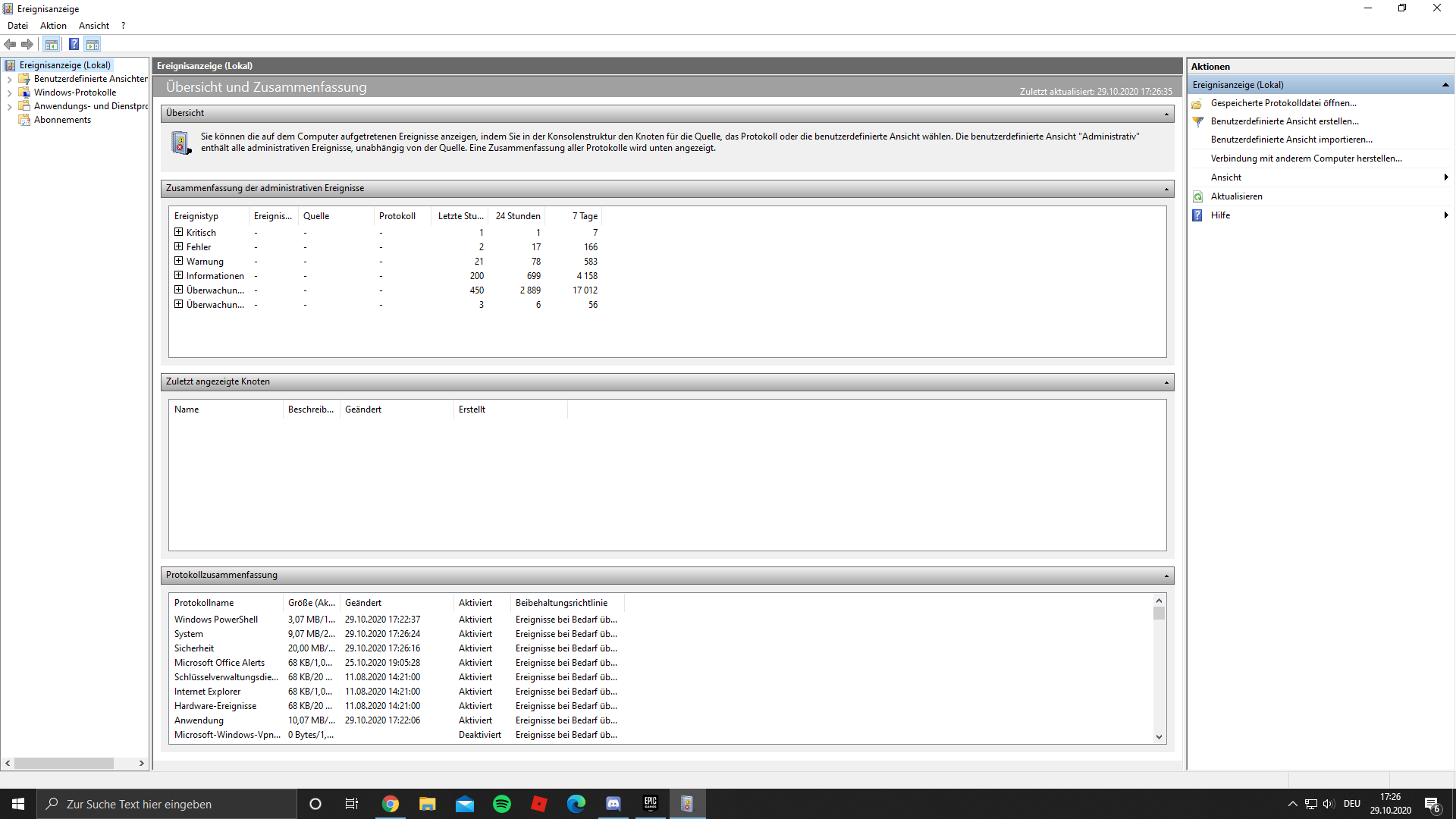This screenshot has height=819, width=1456.
Task: Click the protocol list scroll down arrow
Action: (1159, 736)
